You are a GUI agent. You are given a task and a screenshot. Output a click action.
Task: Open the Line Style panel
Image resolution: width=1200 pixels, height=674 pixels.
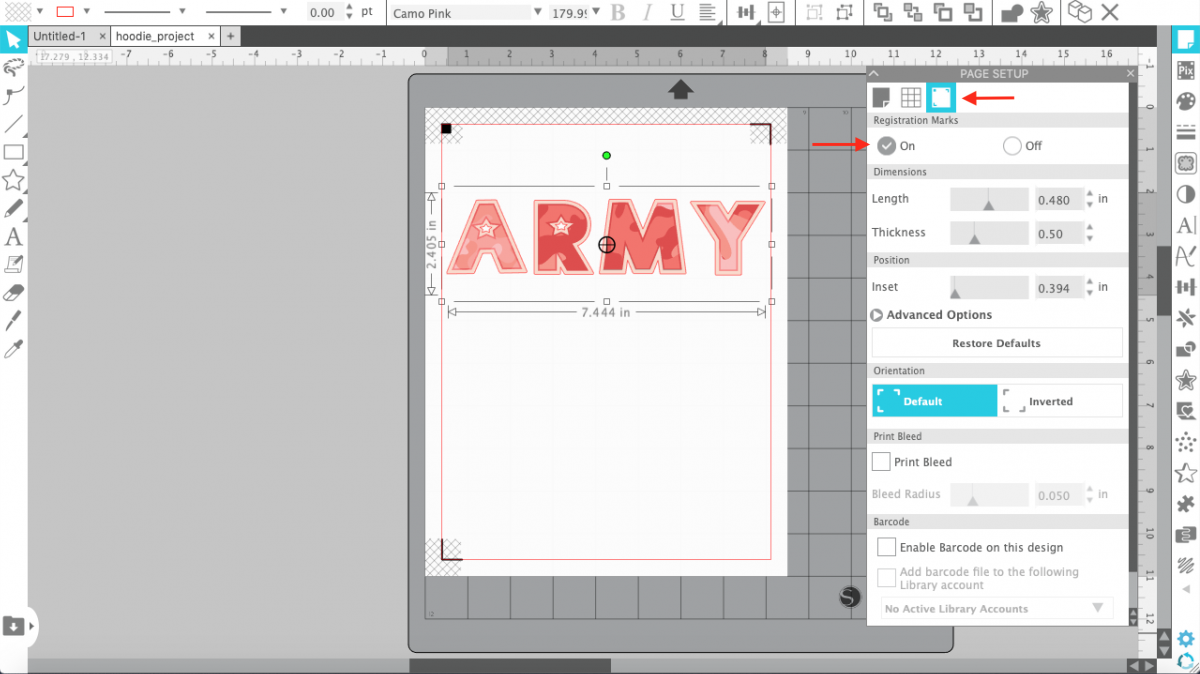coord(1186,131)
